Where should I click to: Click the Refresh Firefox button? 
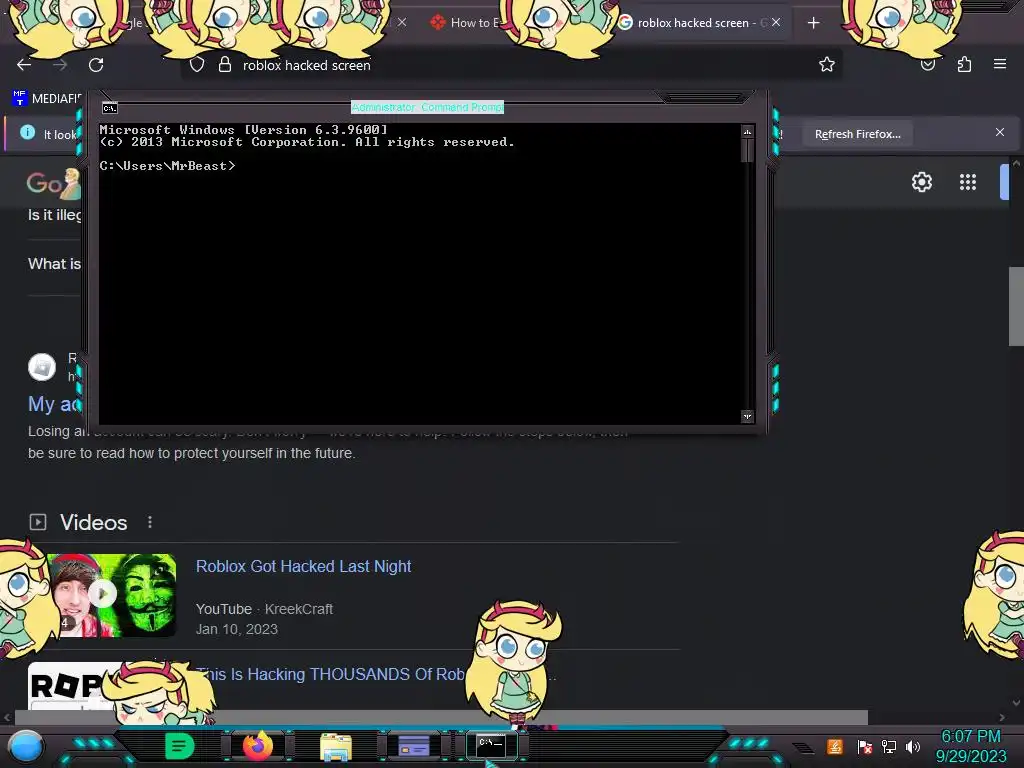(x=857, y=134)
